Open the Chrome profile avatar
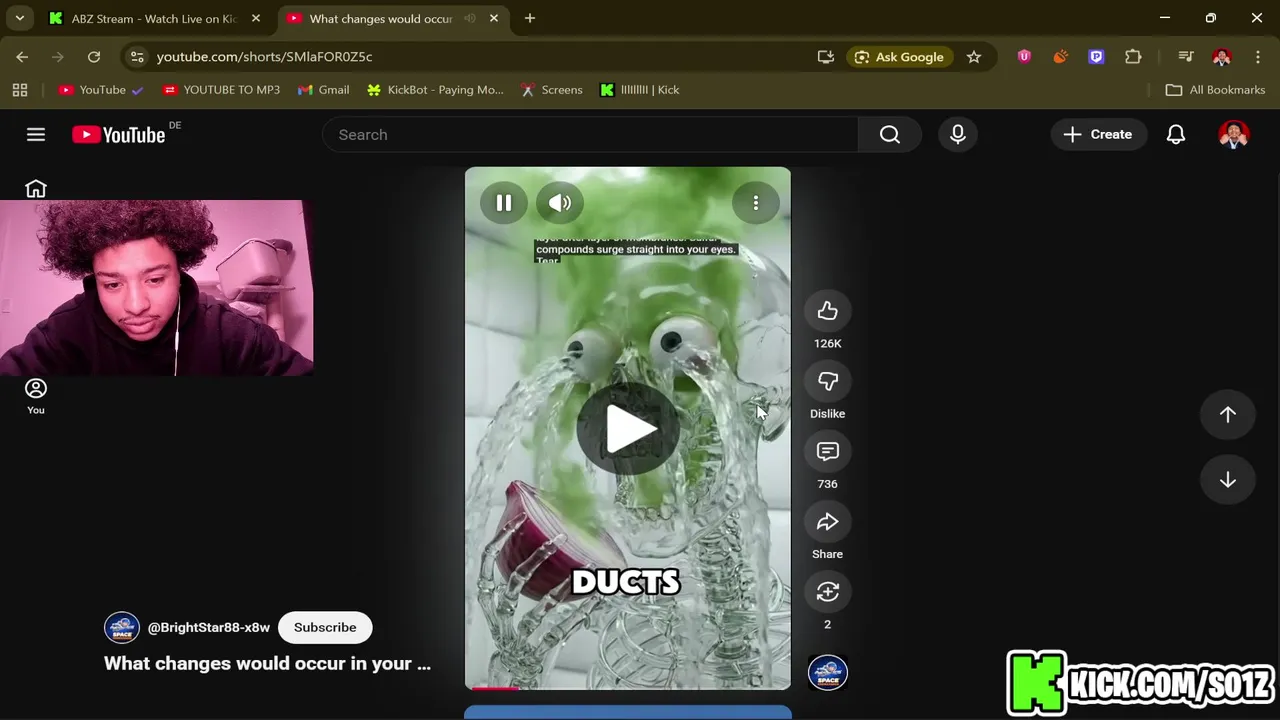 pyautogui.click(x=1221, y=57)
